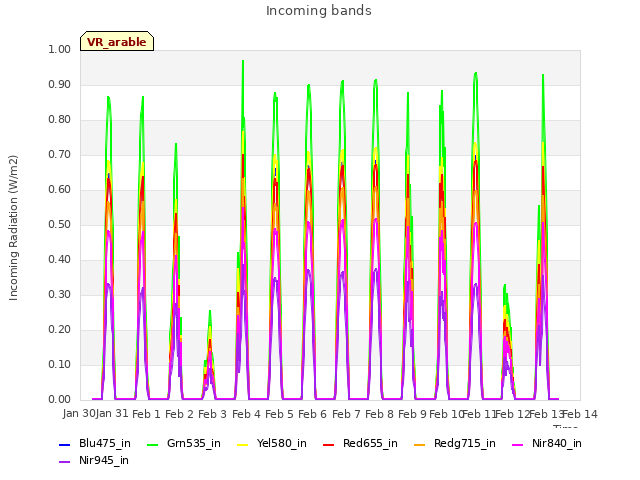This screenshot has height=480, width=640.
Task: Click the 0.00 y-axis tick label
Action: [60, 399]
